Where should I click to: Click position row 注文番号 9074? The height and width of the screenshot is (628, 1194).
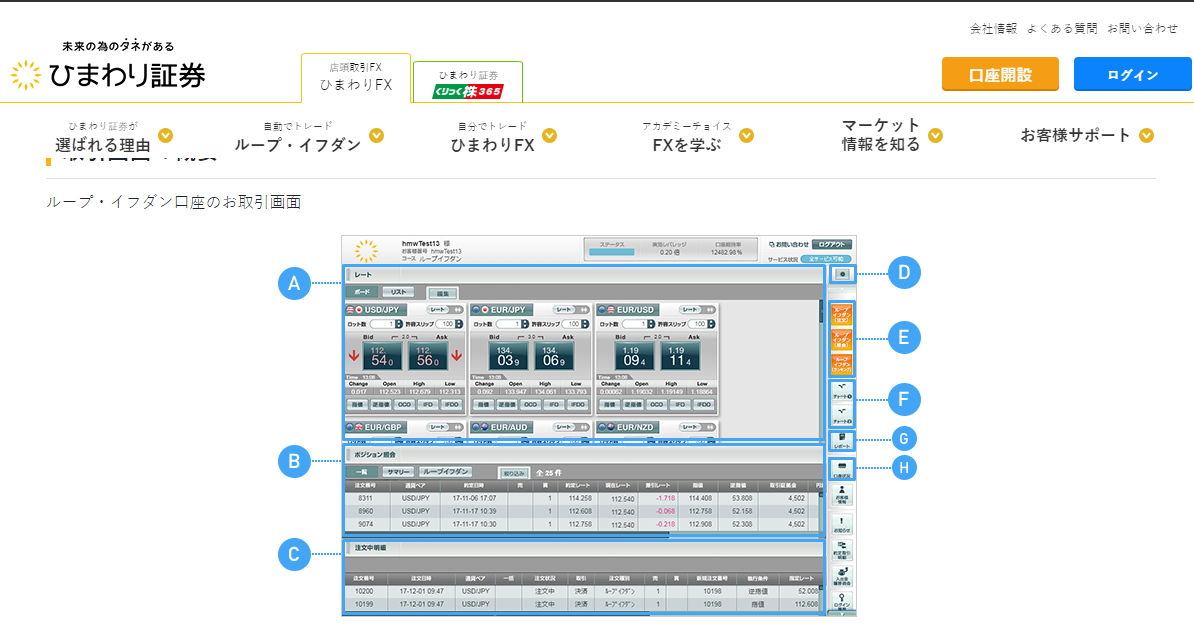coord(583,524)
